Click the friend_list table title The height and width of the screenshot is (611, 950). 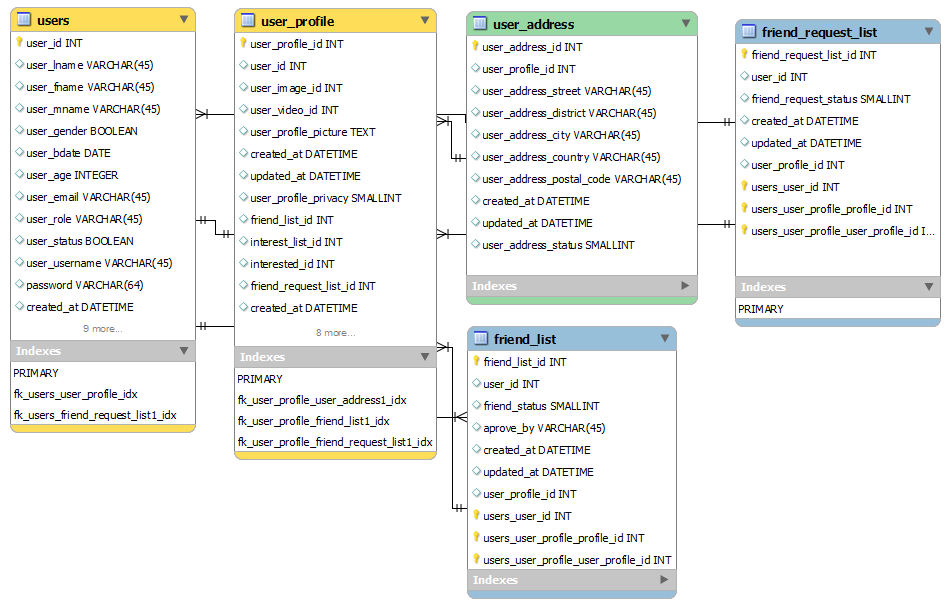(525, 339)
